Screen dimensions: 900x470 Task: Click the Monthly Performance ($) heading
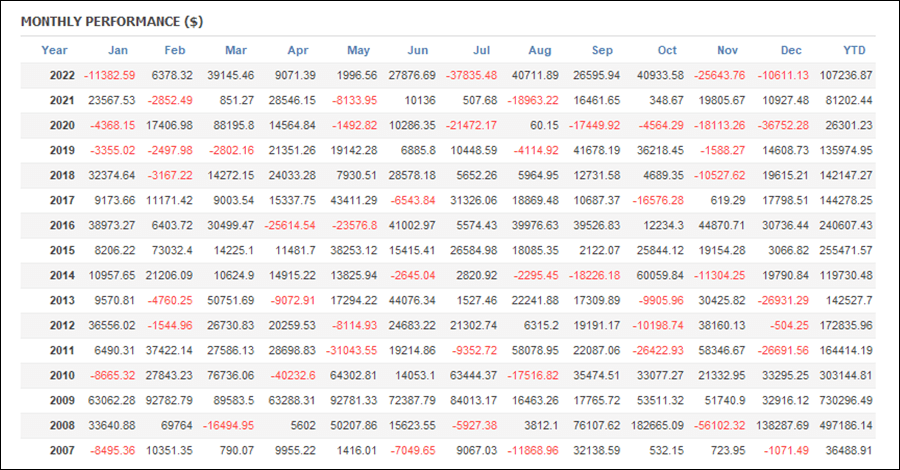[112, 22]
